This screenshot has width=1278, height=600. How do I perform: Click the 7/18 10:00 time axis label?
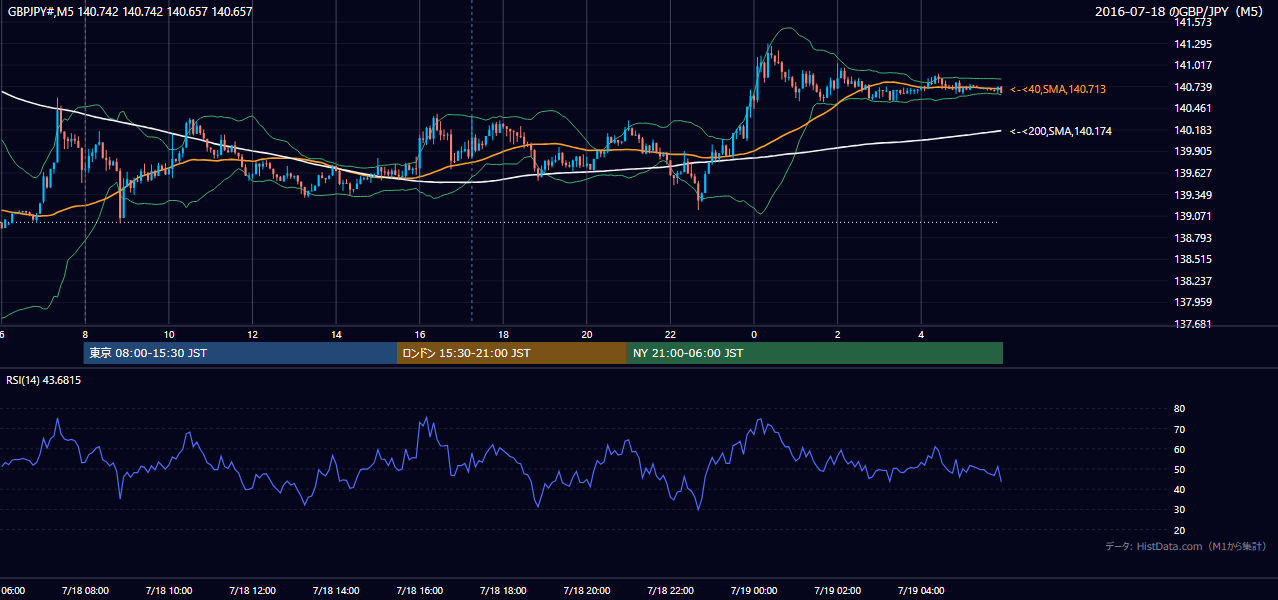(x=168, y=591)
